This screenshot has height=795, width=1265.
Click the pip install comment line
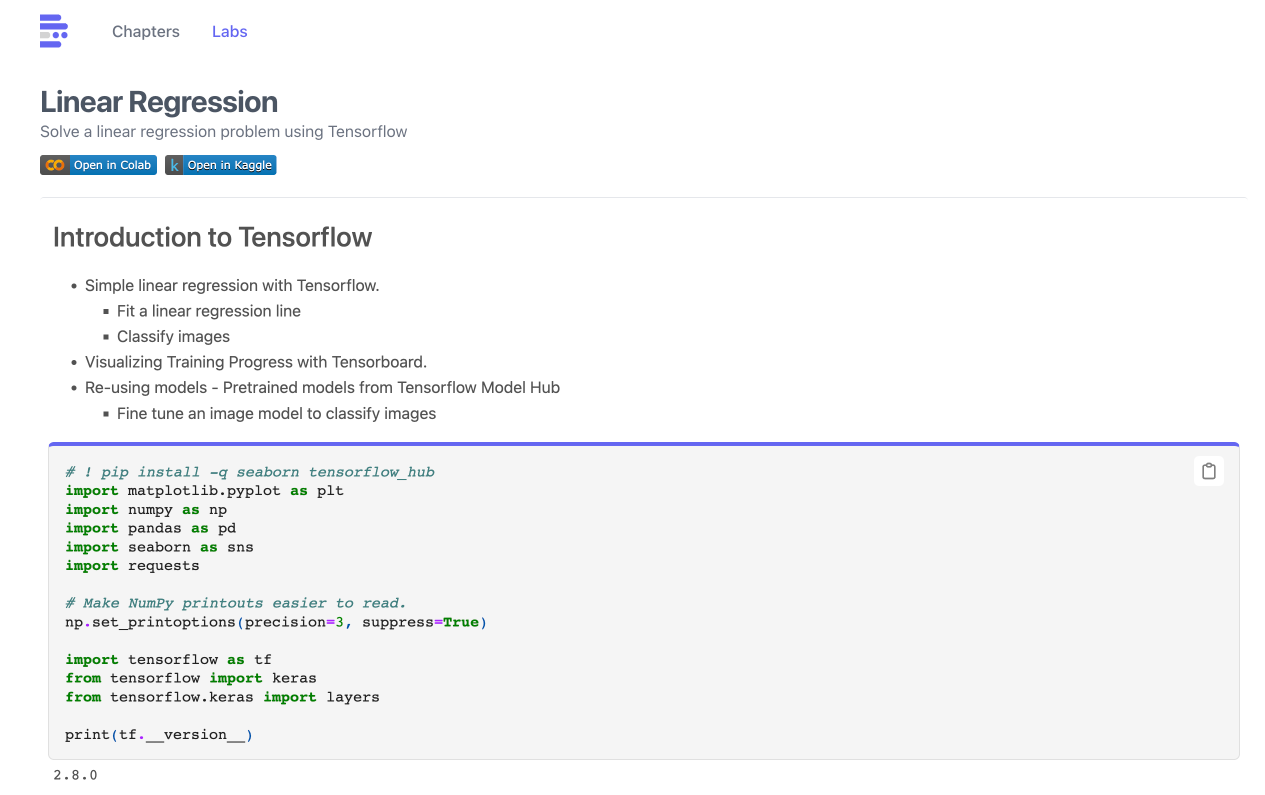click(250, 472)
